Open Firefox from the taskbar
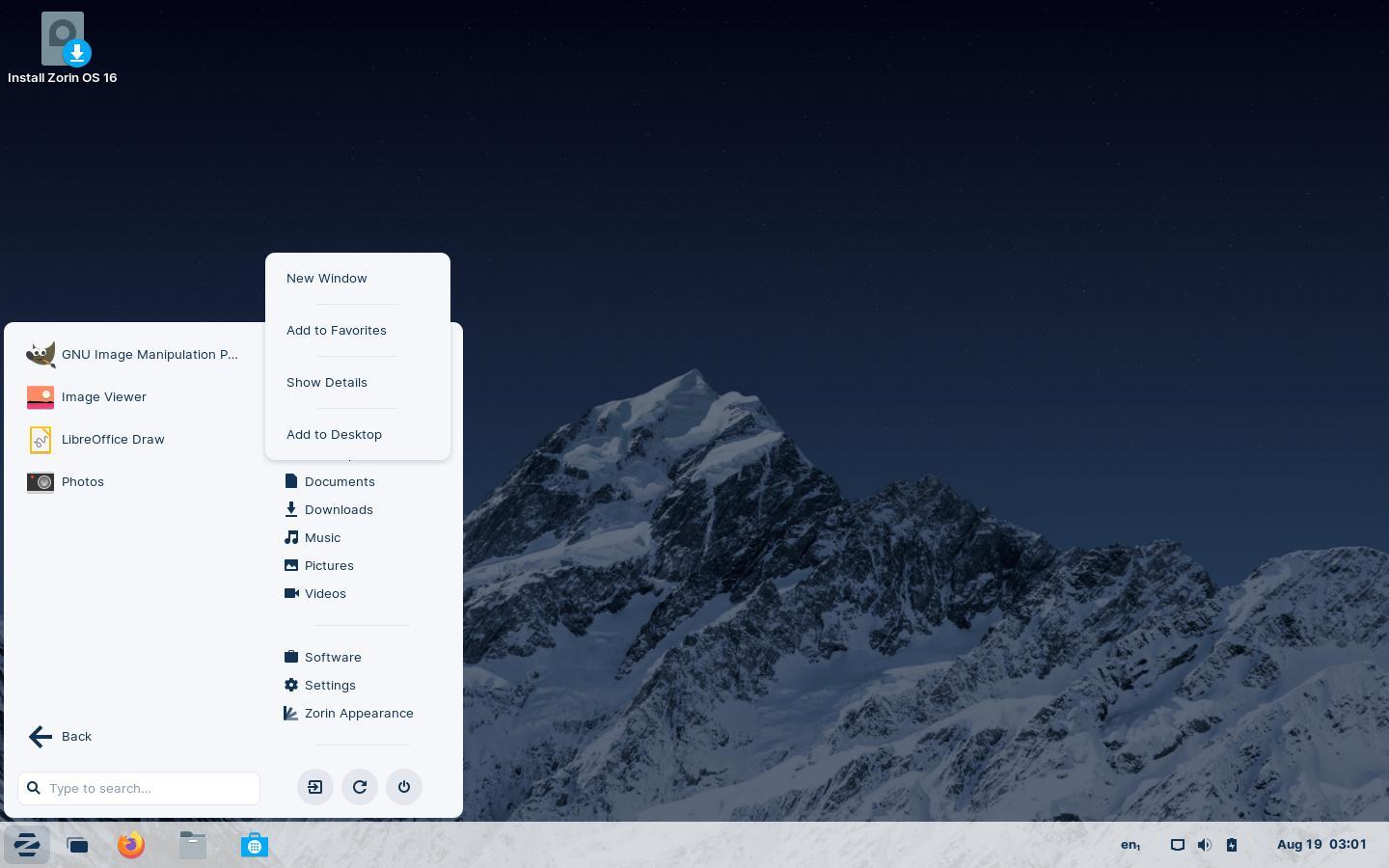This screenshot has height=868, width=1389. (x=131, y=845)
